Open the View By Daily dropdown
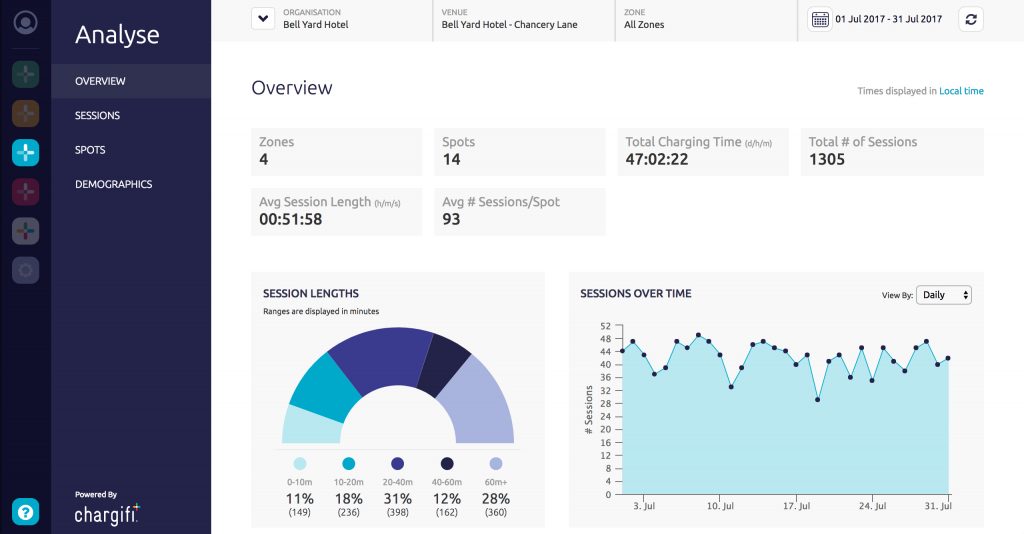 coord(944,295)
